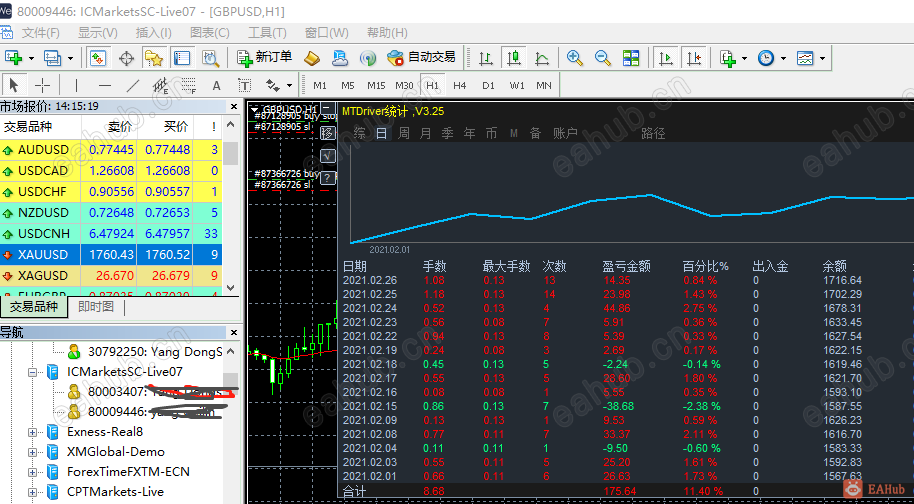Screen dimensions: 914x504
Task: Toggle the Data Window crosshair-circle icon
Action: 126,58
